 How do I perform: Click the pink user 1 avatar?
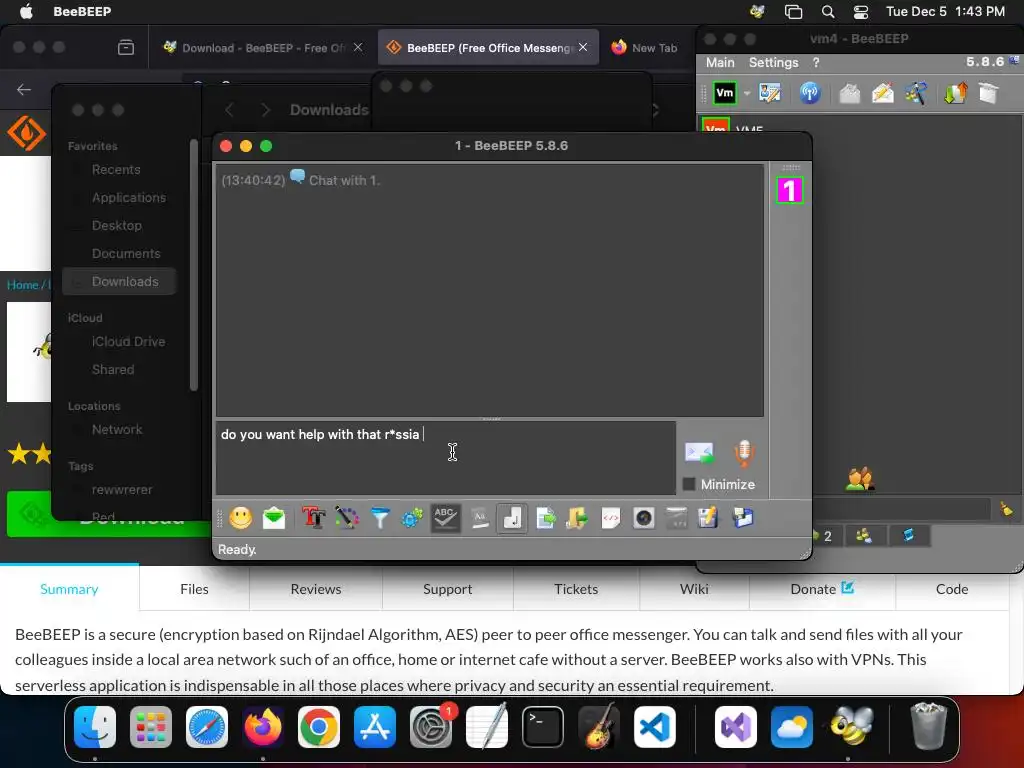click(x=790, y=191)
